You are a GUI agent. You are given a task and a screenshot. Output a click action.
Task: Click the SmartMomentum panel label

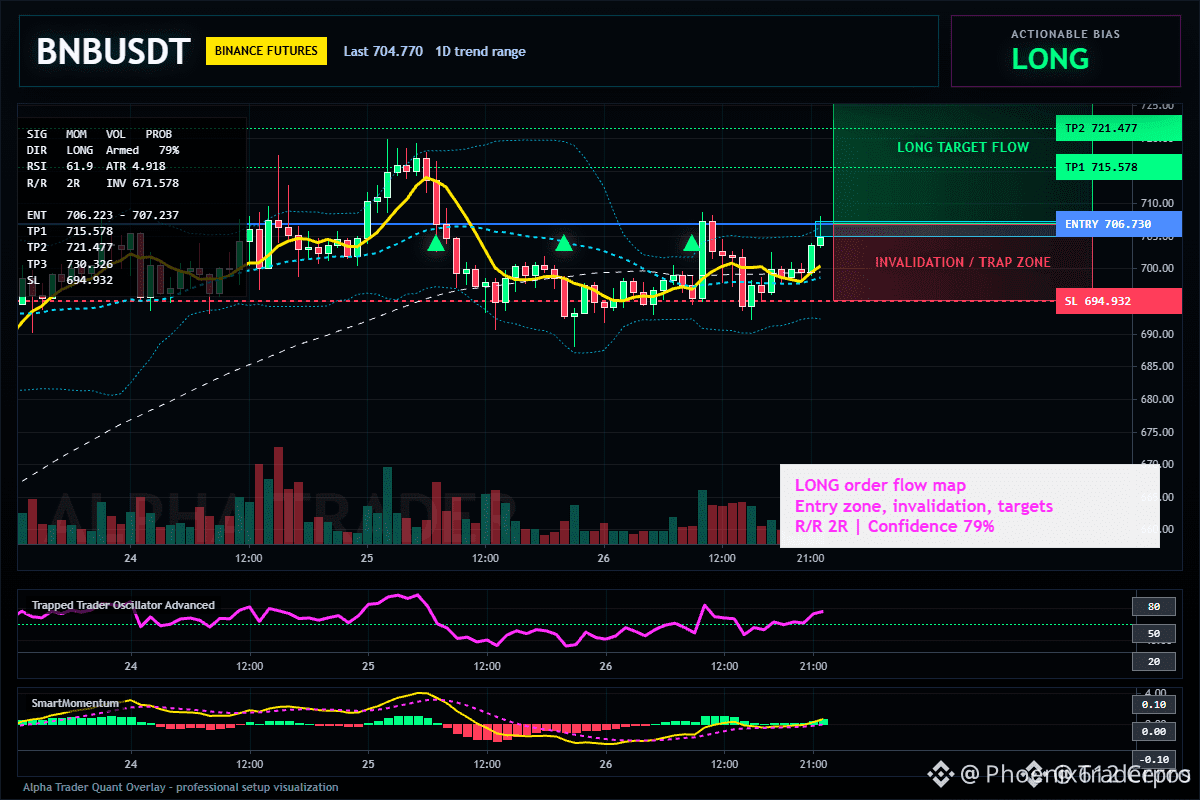point(75,703)
